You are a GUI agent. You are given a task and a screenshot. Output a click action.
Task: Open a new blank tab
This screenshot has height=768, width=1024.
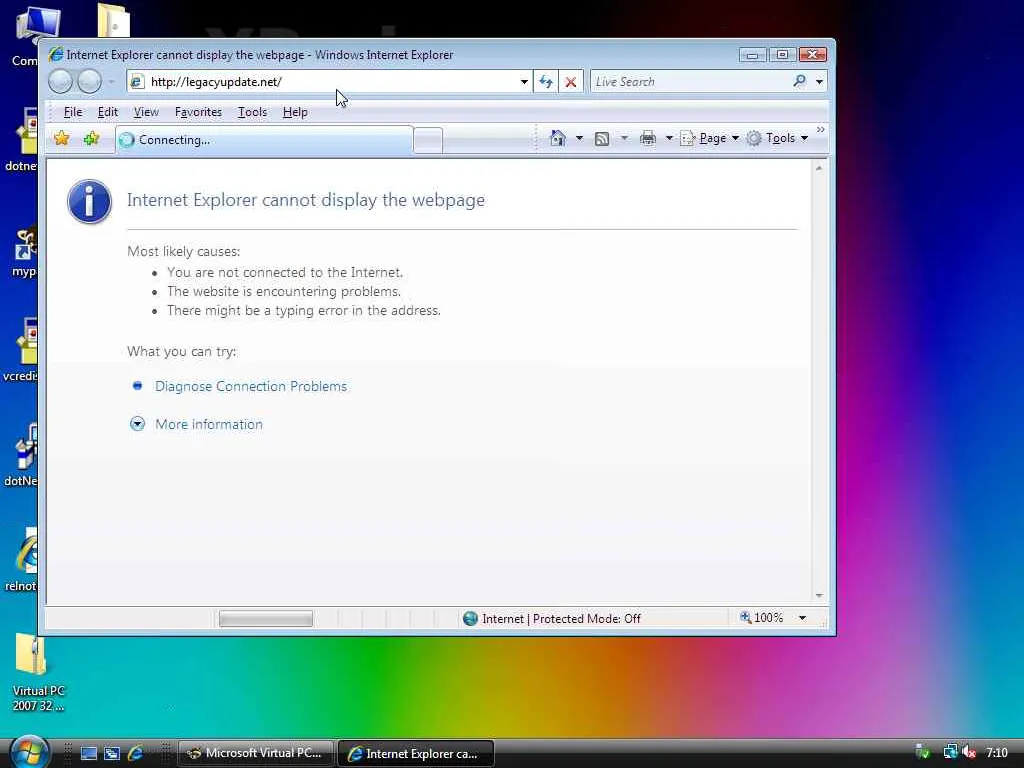tap(428, 141)
